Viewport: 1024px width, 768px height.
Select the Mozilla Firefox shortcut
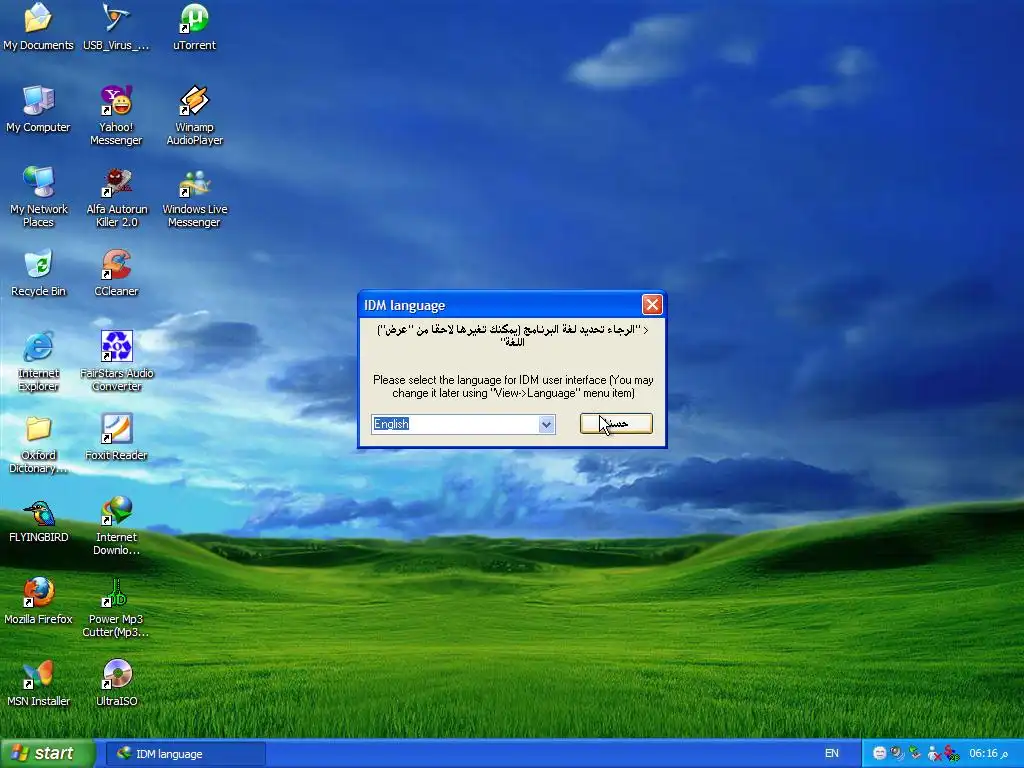click(x=38, y=601)
